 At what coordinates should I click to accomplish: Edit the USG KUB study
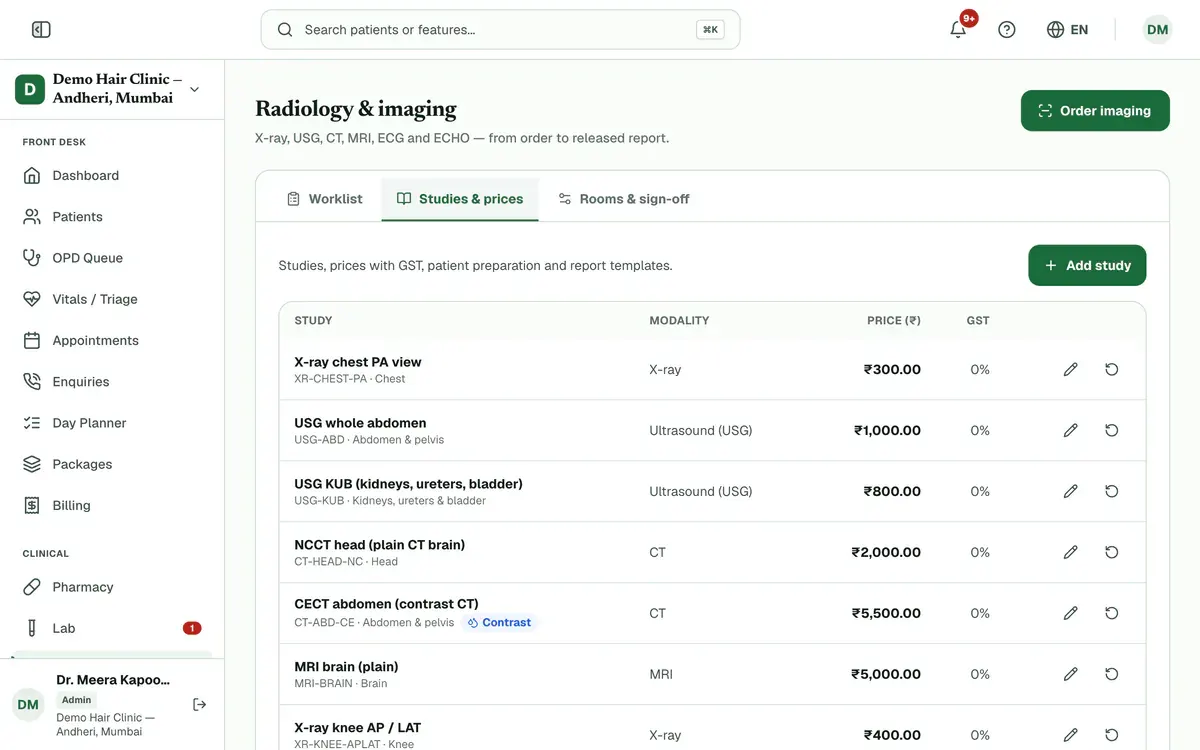pos(1071,492)
